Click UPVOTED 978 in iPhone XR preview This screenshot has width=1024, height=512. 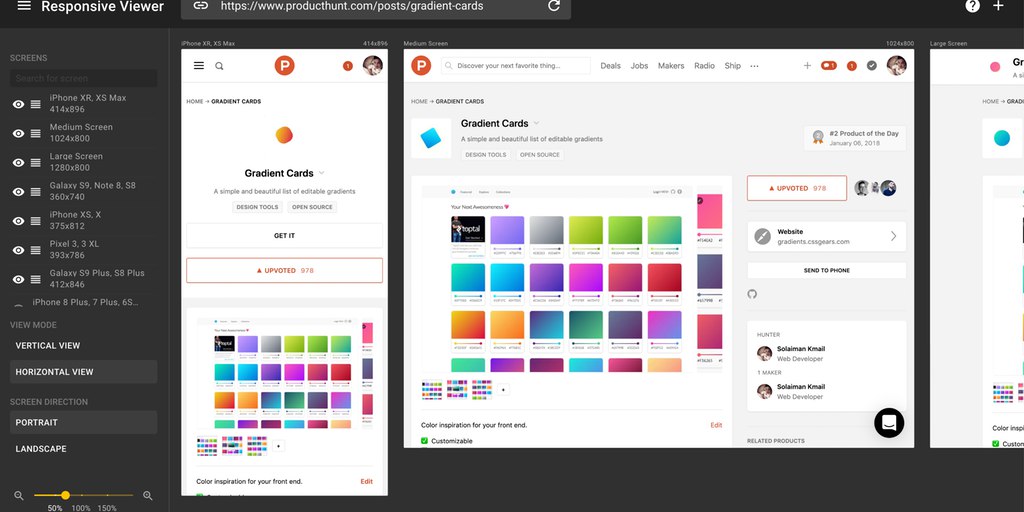[284, 270]
